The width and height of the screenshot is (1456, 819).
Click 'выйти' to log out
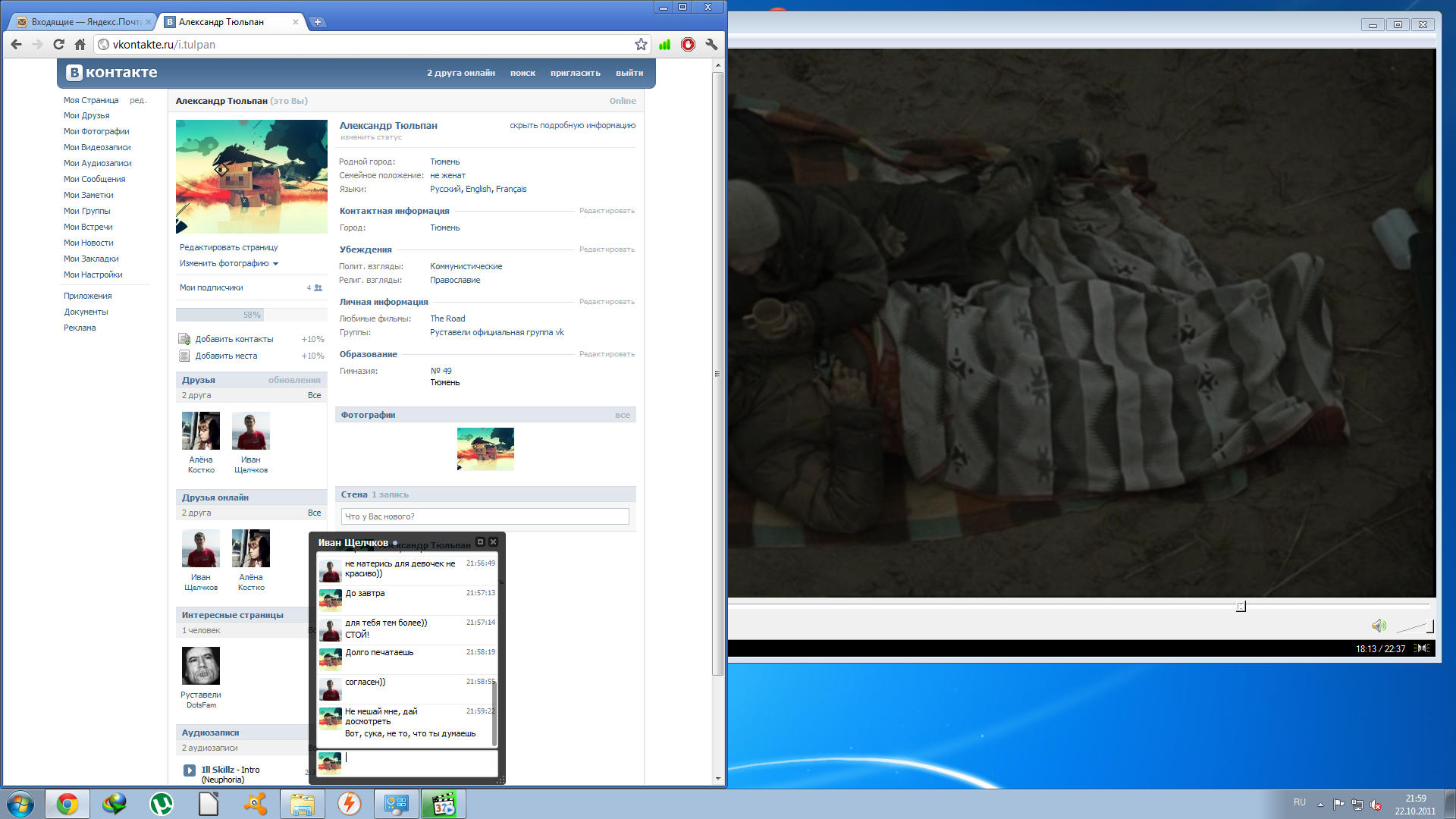(x=629, y=73)
